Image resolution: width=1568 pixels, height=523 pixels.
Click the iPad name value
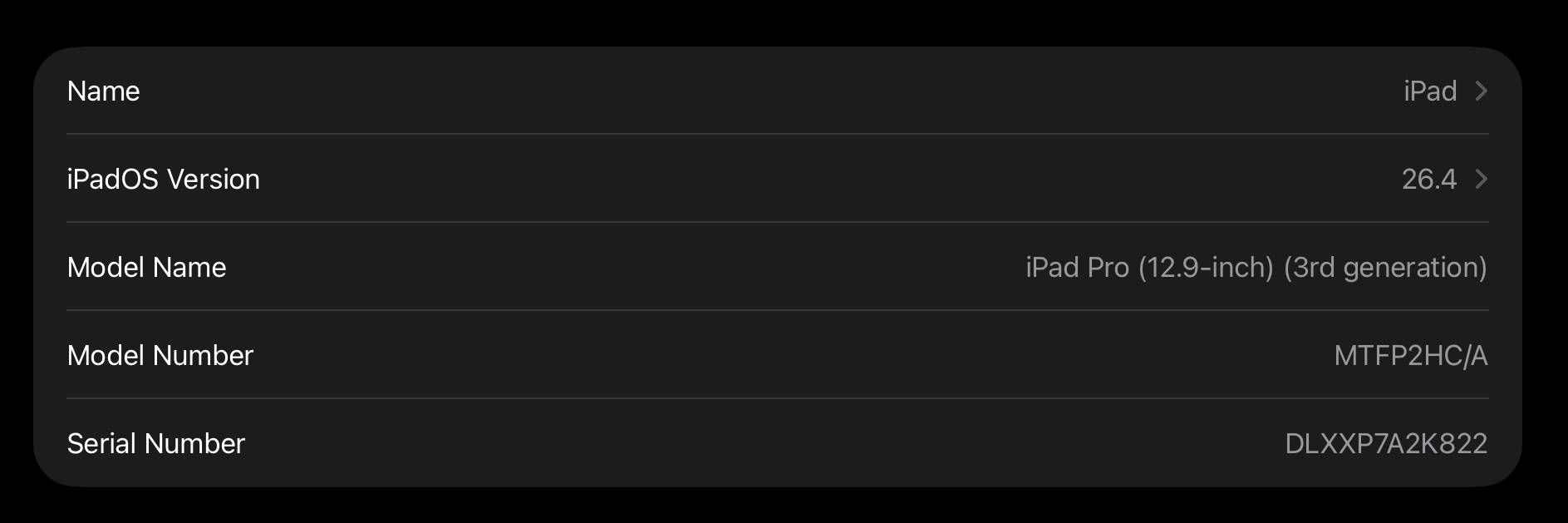tap(1429, 91)
